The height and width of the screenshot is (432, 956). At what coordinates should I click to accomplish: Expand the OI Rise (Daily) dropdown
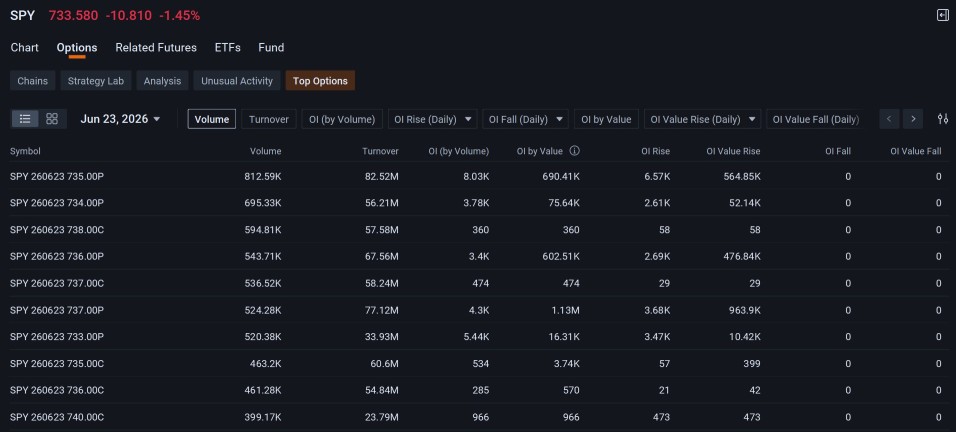(432, 119)
